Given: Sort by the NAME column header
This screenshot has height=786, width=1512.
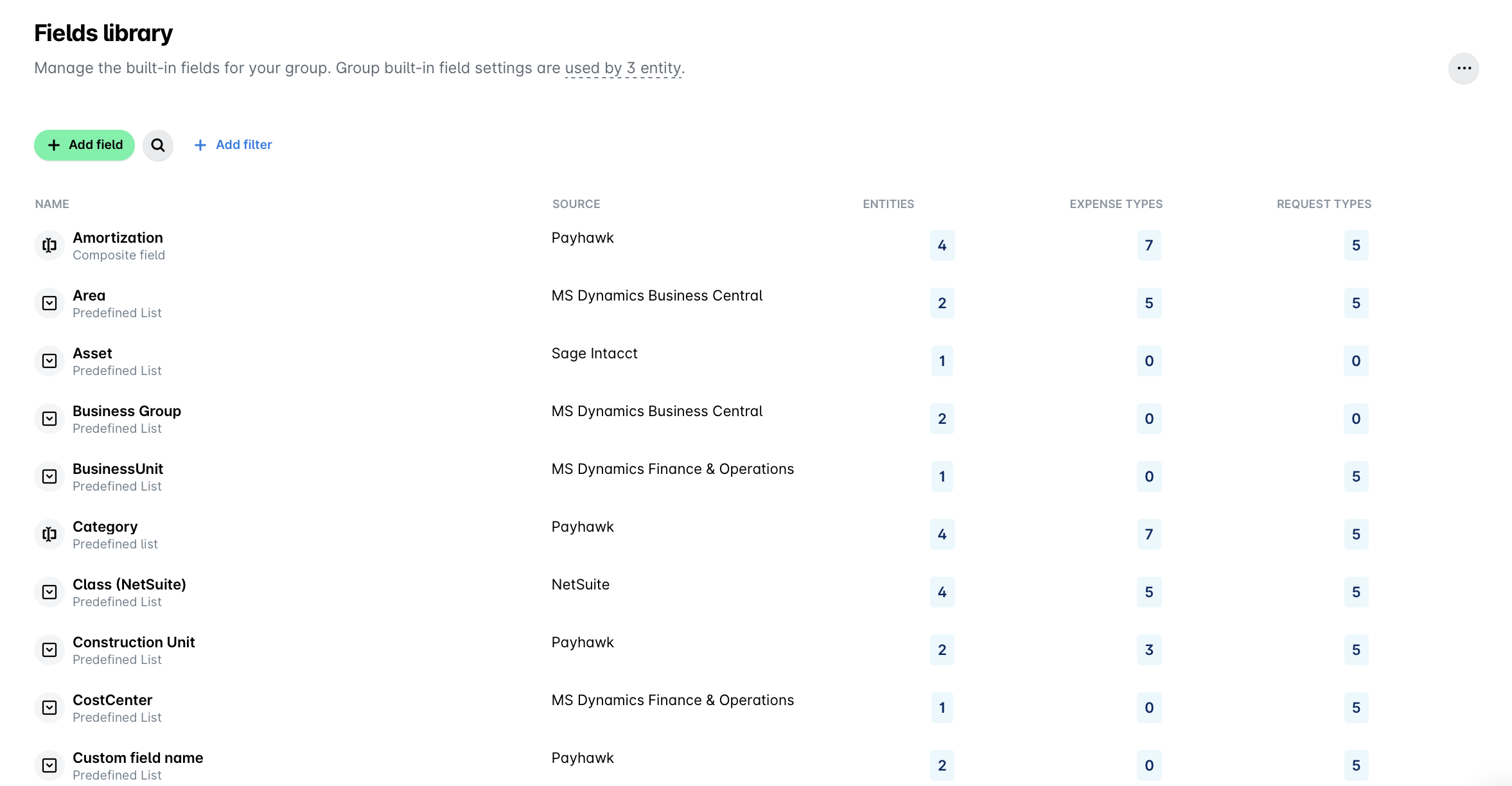Looking at the screenshot, I should click(52, 204).
